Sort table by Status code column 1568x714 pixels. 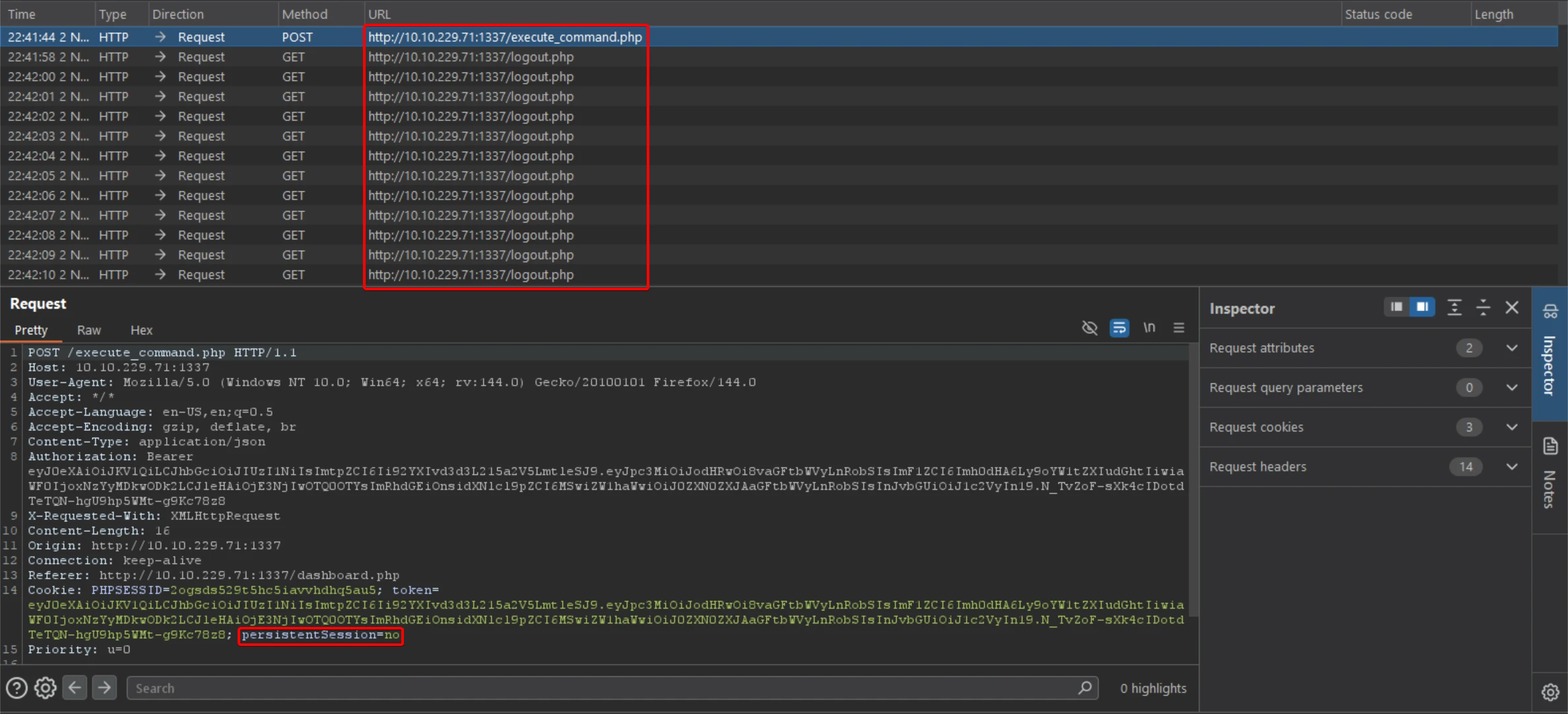click(x=1378, y=14)
